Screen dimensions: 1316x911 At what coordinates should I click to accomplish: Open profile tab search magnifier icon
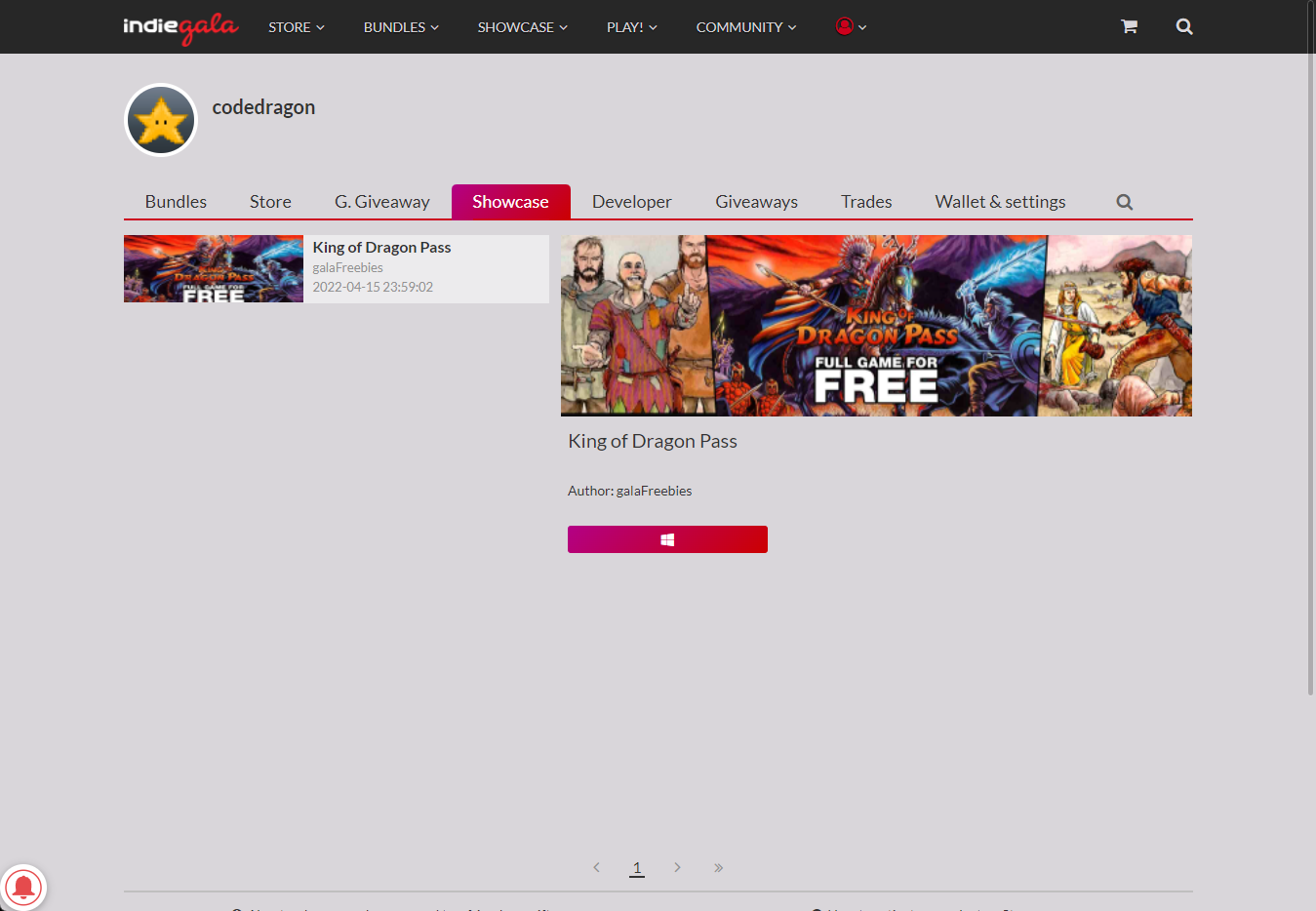pos(1125,202)
